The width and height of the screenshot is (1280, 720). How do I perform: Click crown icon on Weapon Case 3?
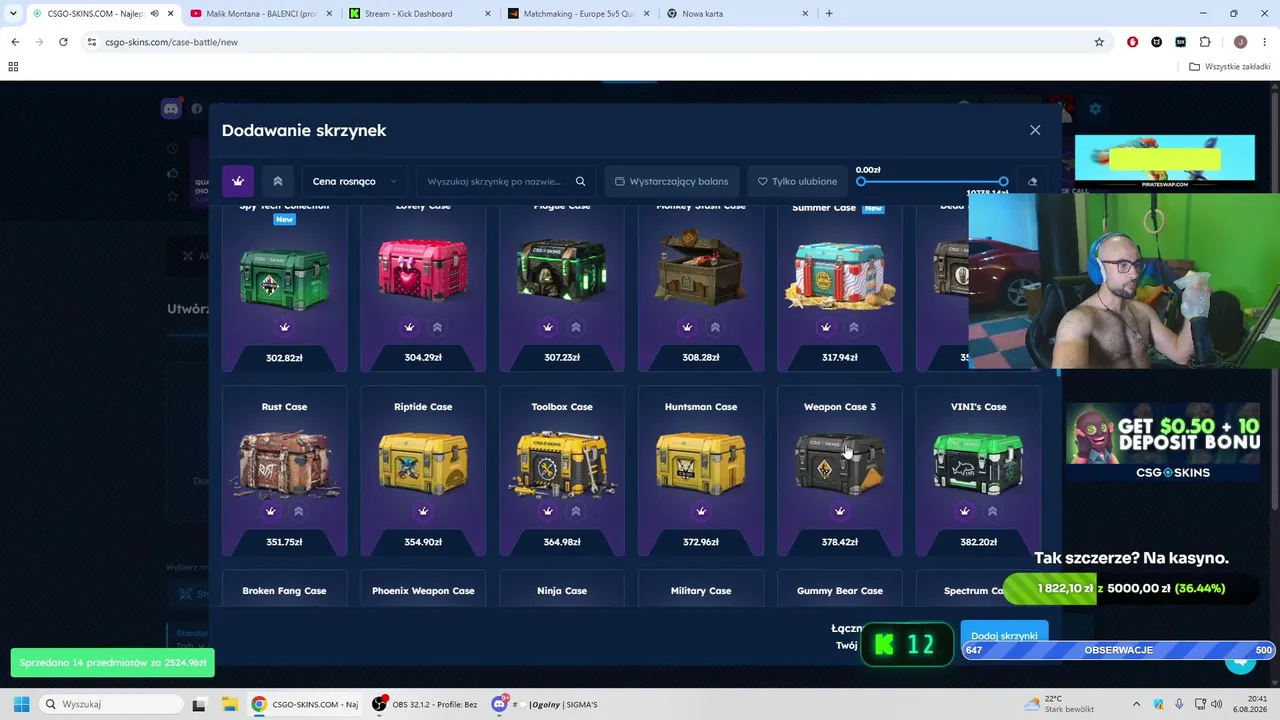840,511
